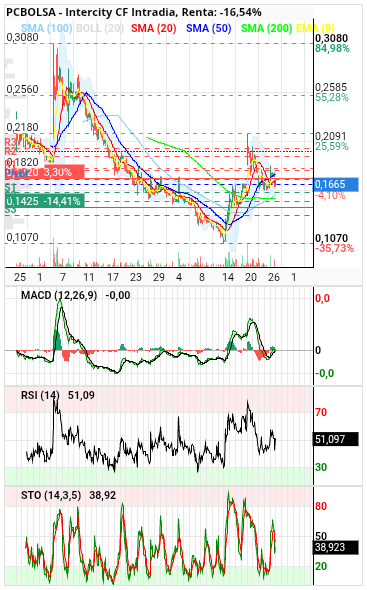The image size is (367, 590).
Task: Select the yellow EMA (9) legend label
Action: 315,28
